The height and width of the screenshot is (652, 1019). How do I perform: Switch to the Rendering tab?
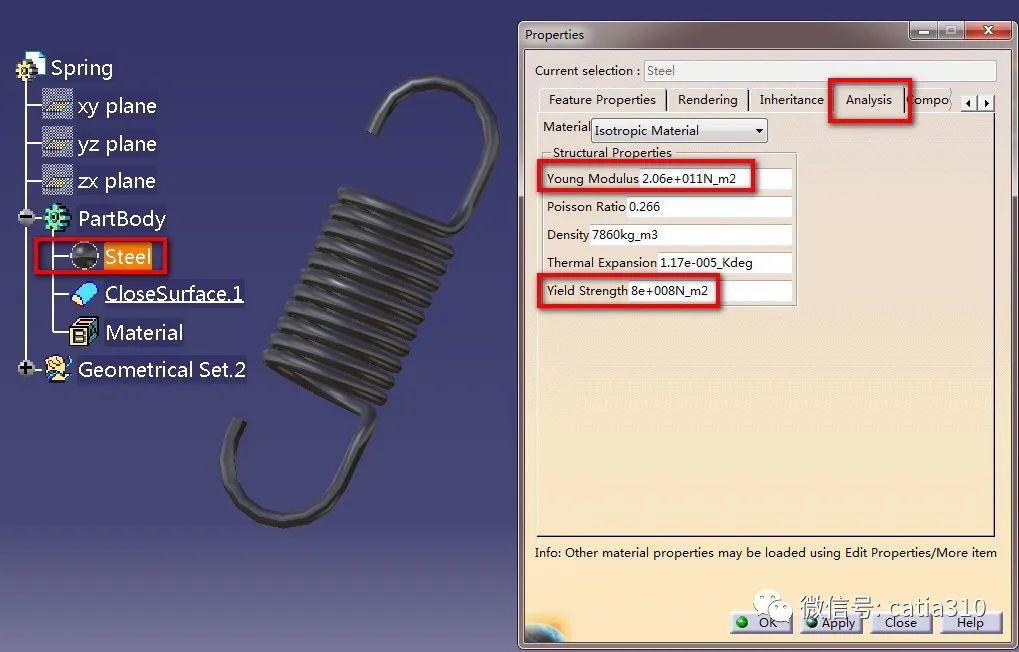(707, 100)
